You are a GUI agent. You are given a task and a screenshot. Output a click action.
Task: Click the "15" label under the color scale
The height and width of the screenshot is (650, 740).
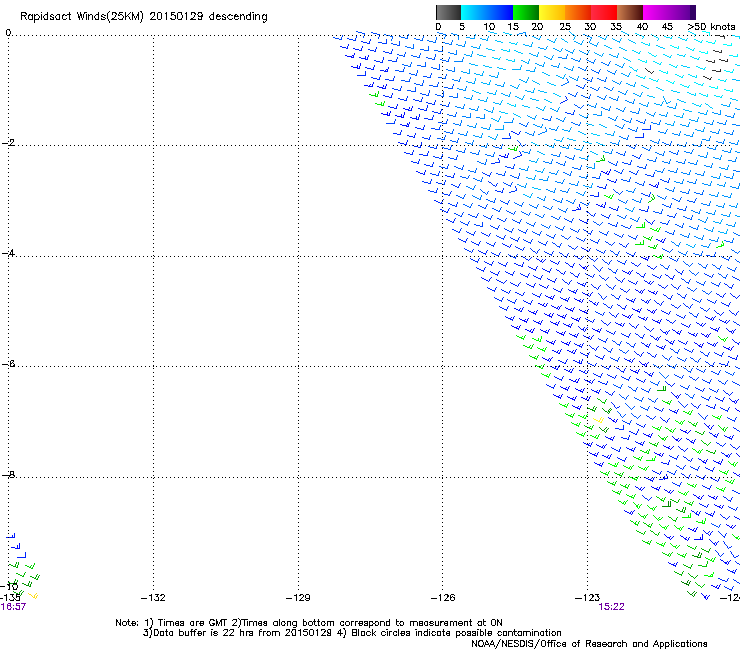click(513, 26)
